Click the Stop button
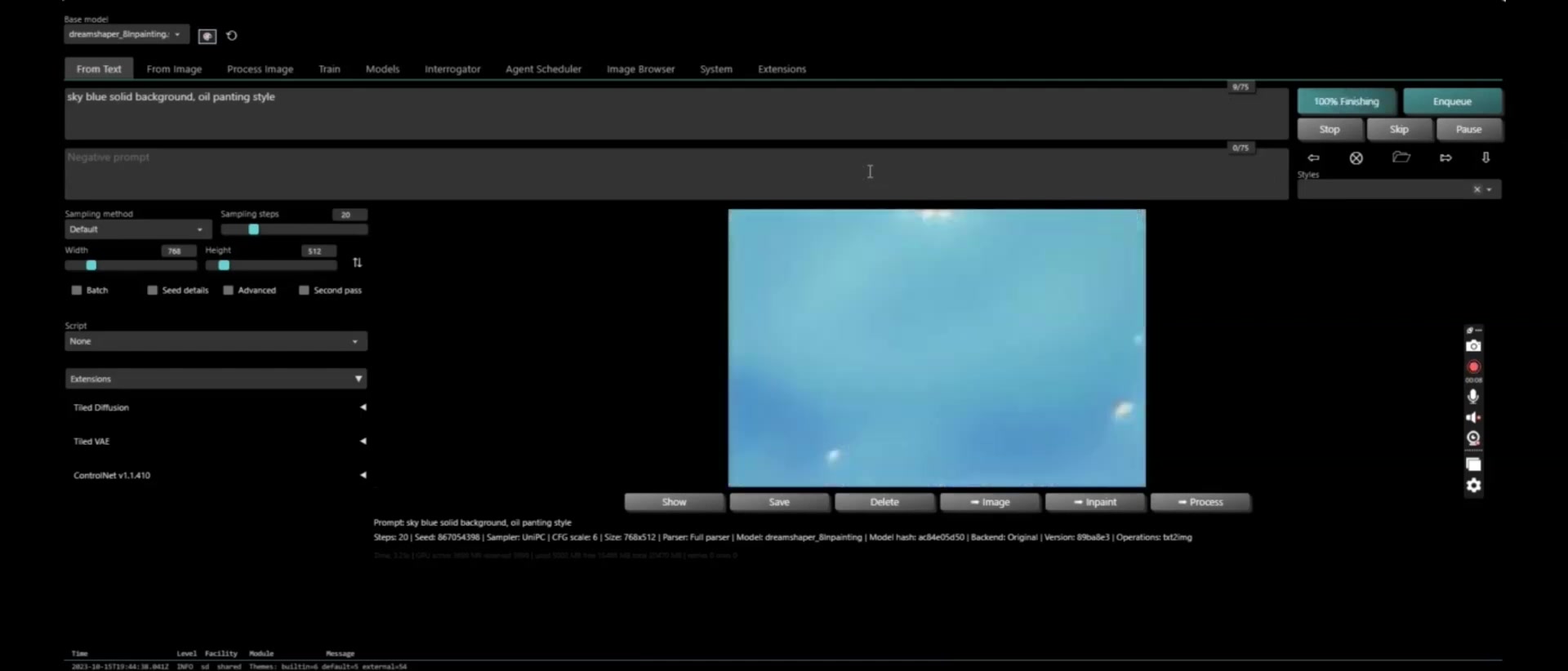1568x671 pixels. 1330,130
